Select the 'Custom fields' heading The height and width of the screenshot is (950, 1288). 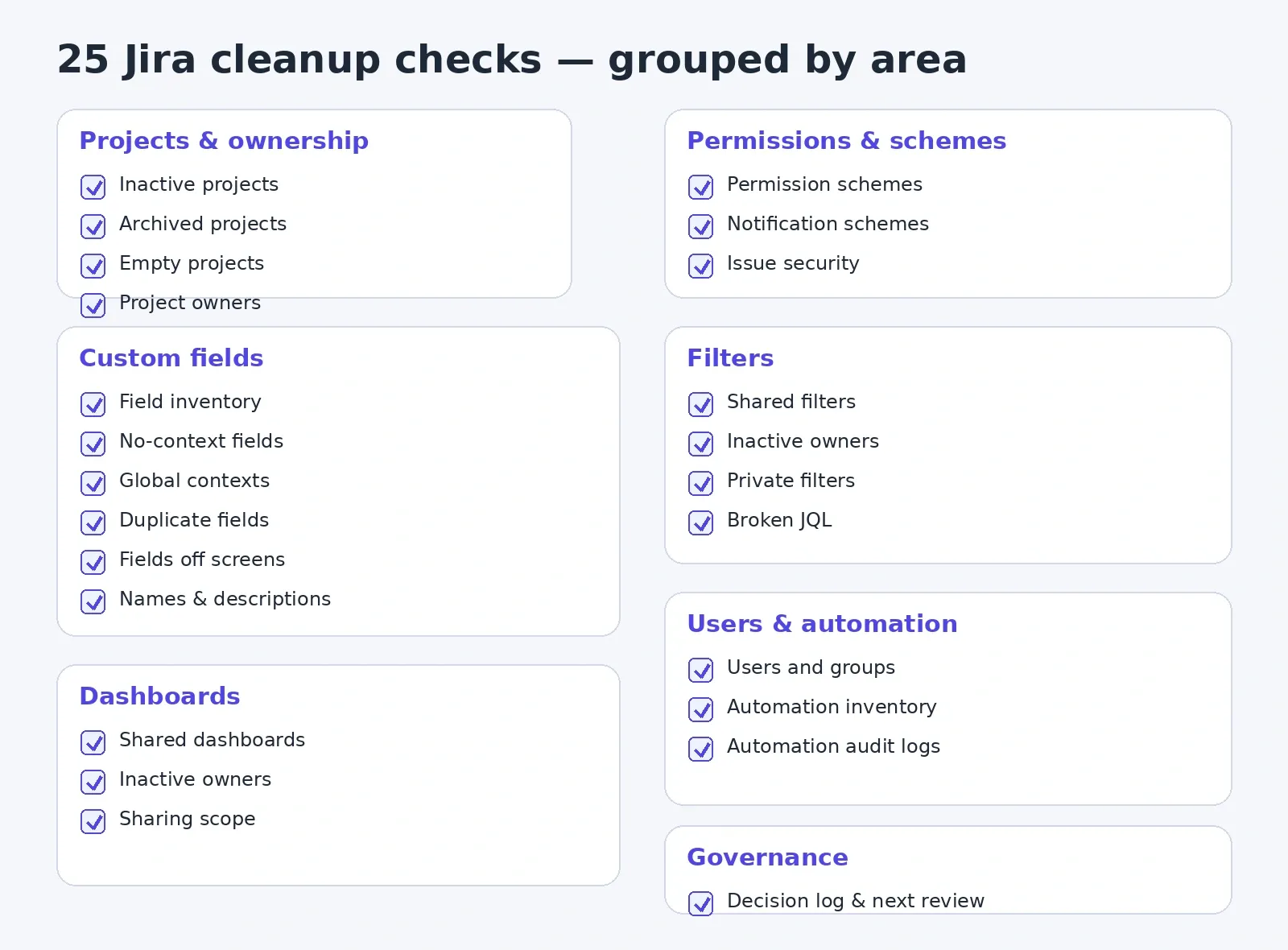pyautogui.click(x=171, y=358)
